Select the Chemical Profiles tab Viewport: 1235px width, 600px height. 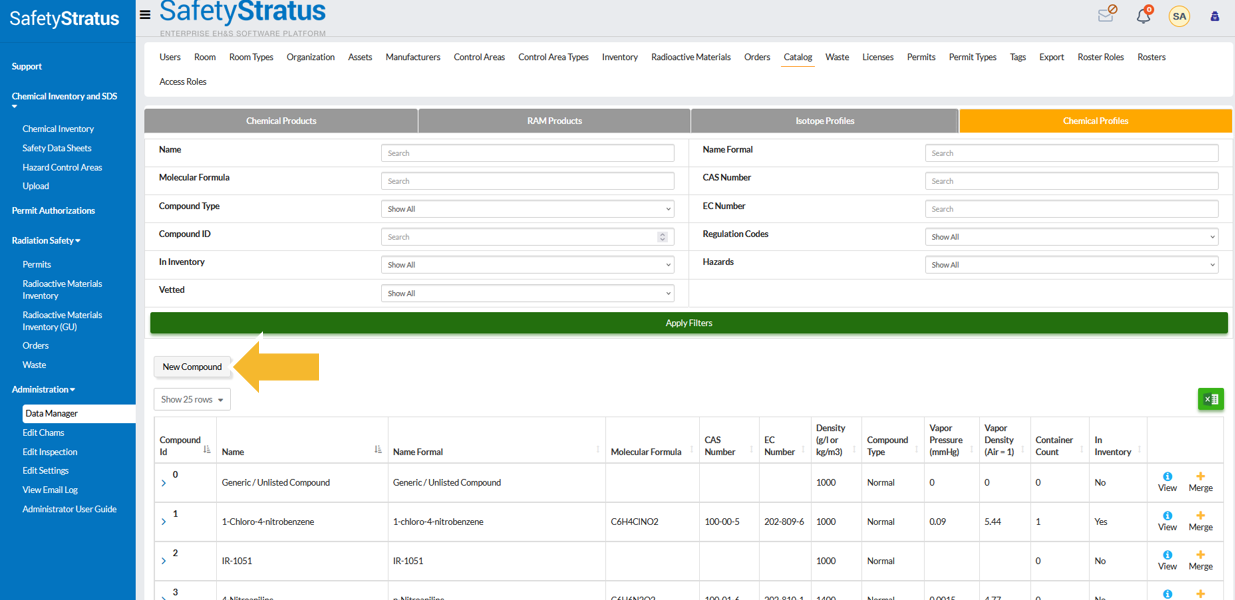click(1096, 121)
